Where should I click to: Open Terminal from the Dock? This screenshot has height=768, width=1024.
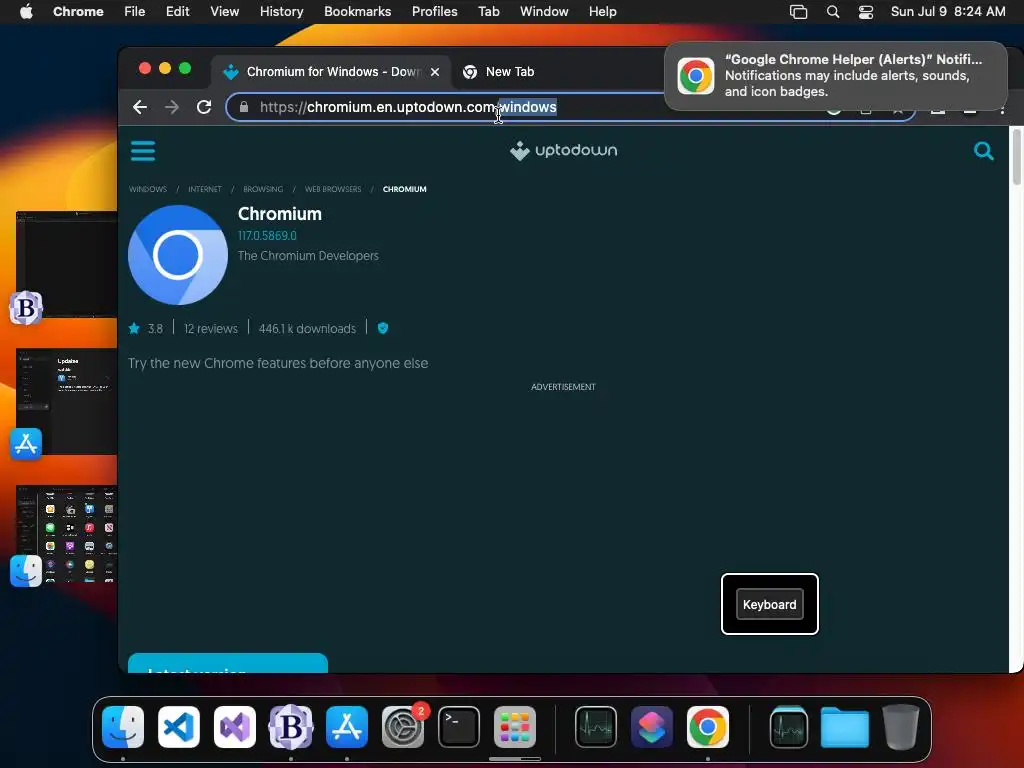click(x=459, y=727)
